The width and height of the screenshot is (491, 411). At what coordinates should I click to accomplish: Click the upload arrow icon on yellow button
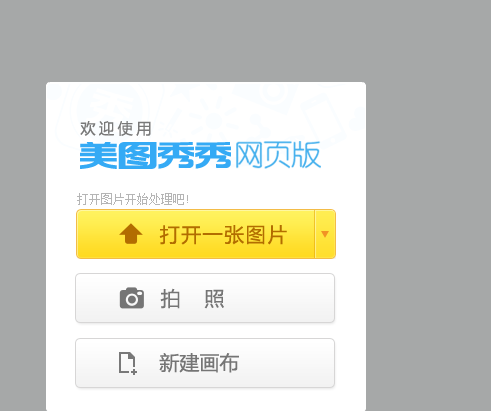pyautogui.click(x=131, y=234)
